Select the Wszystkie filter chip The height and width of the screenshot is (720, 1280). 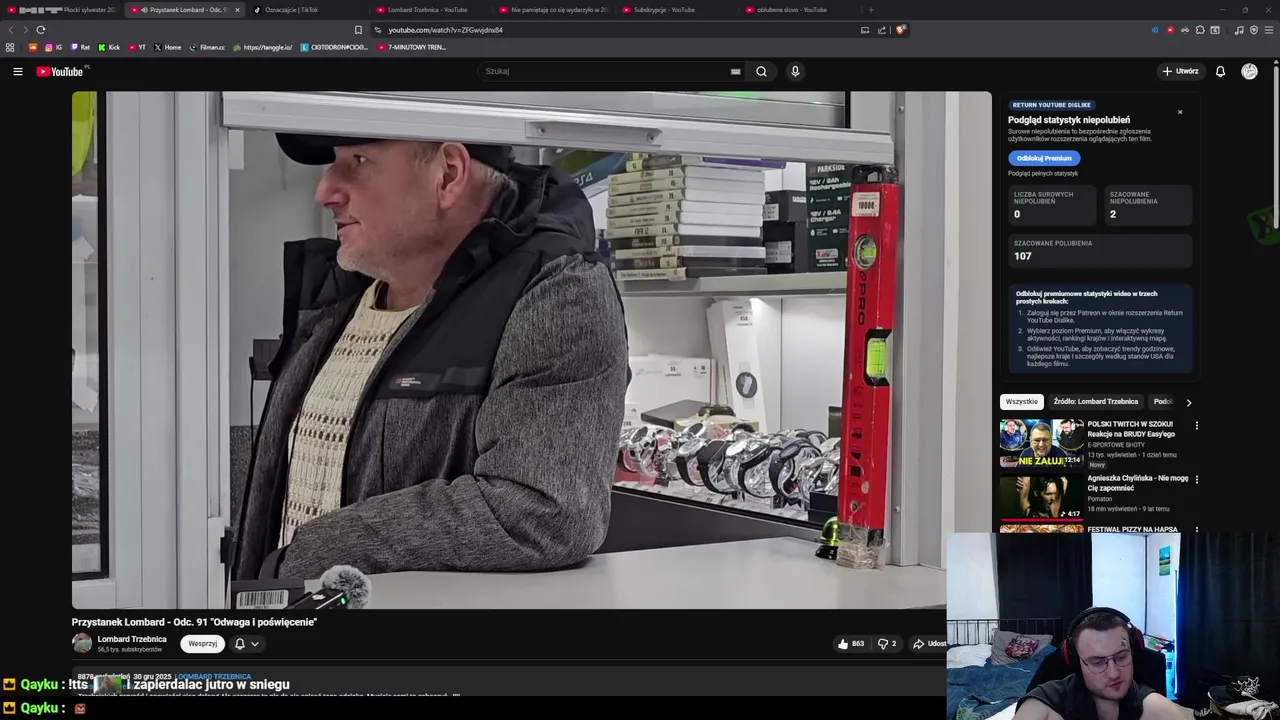tap(1022, 402)
